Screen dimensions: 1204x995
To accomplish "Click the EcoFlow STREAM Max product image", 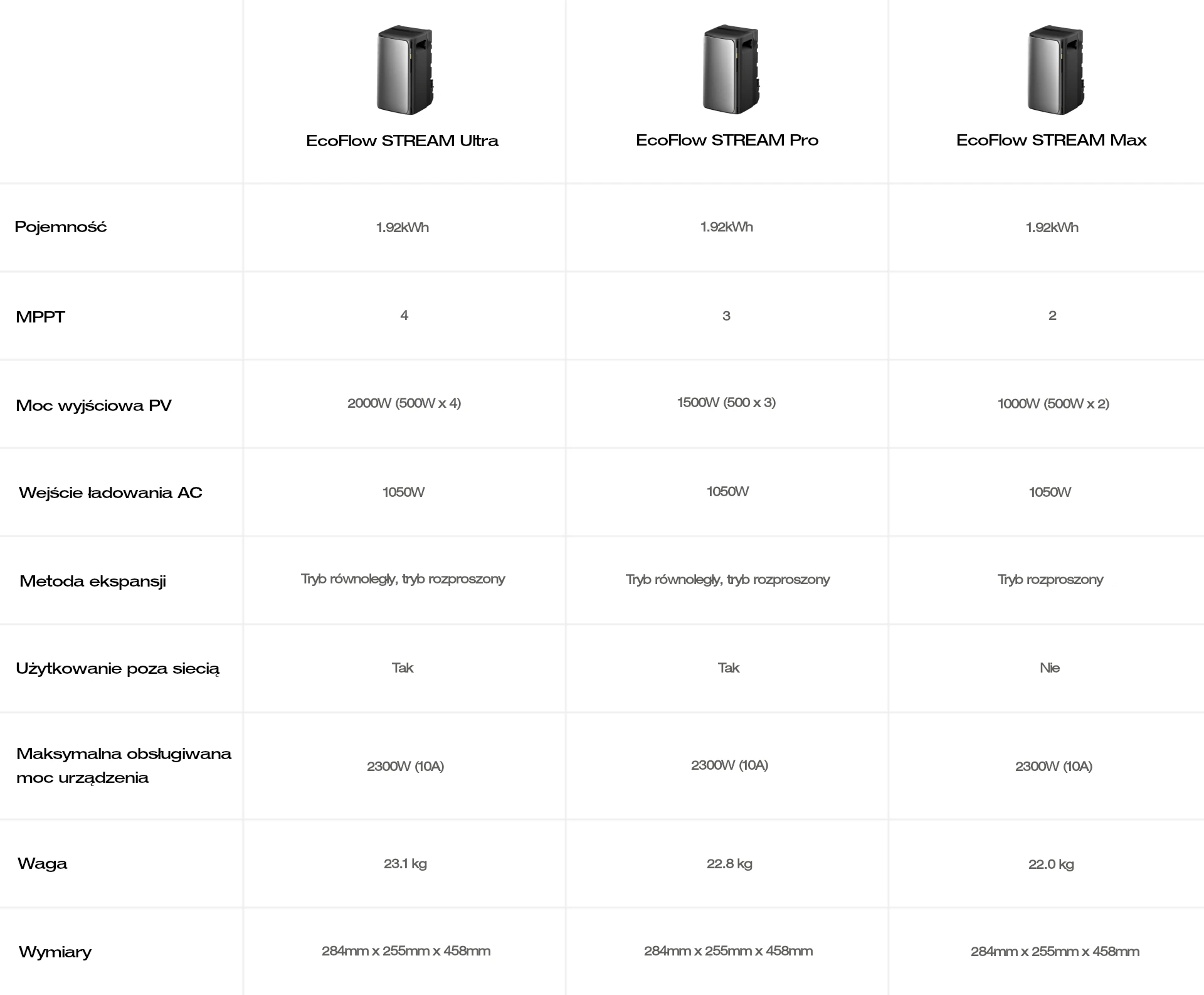I will pos(1055,70).
